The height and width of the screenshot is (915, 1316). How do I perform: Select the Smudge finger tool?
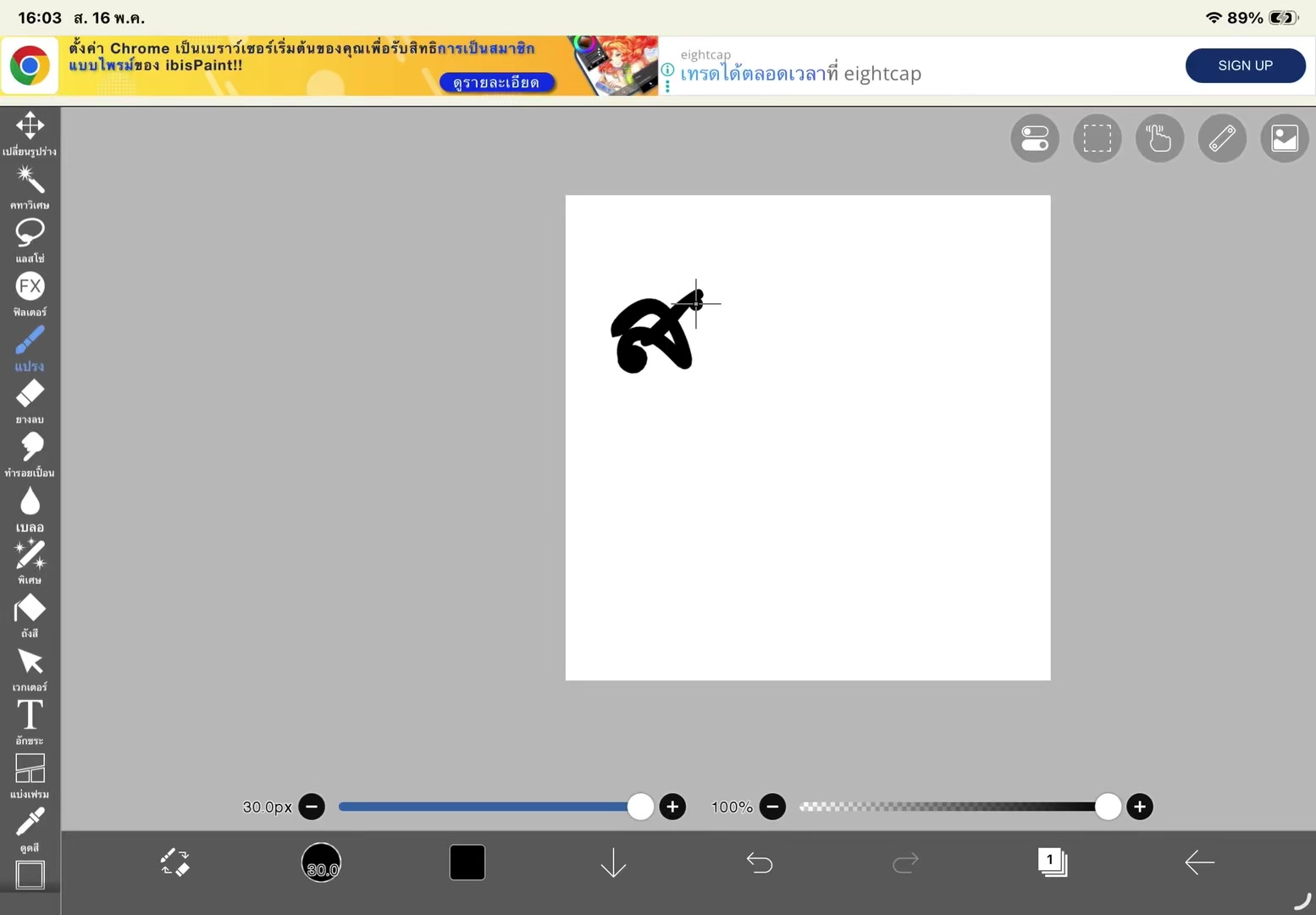(x=30, y=455)
